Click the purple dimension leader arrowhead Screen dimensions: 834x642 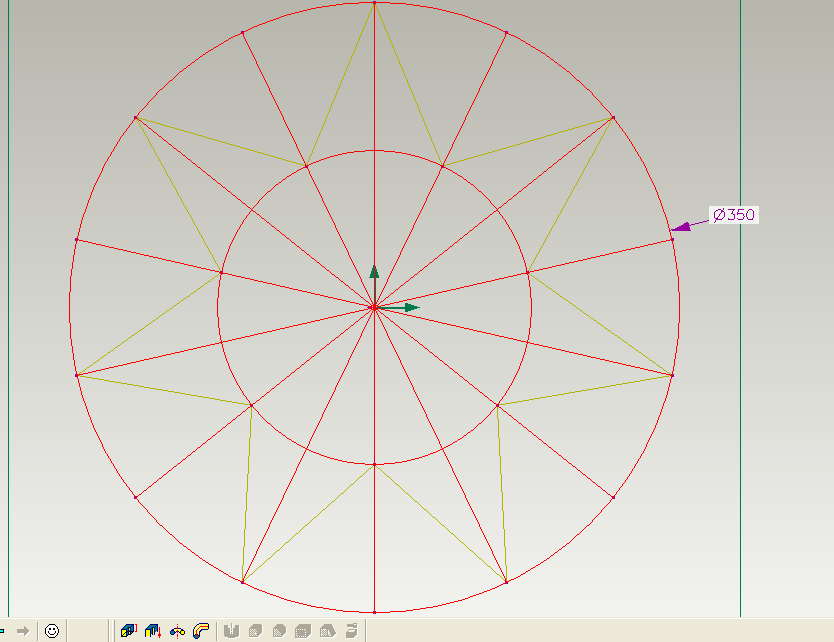[x=682, y=227]
